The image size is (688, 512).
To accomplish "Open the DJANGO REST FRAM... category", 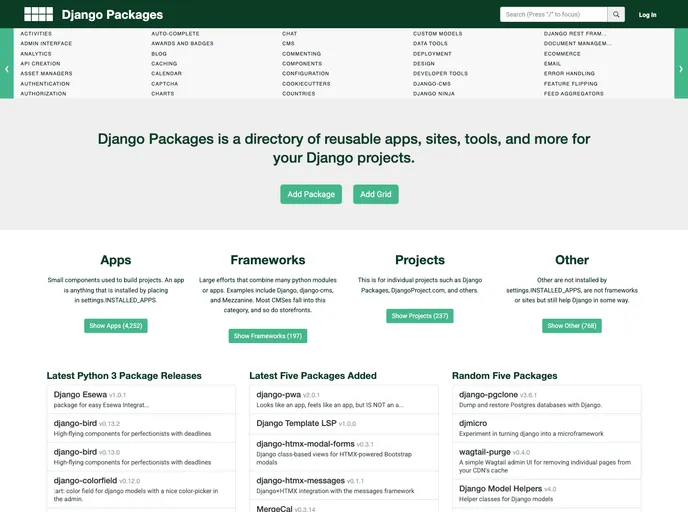I will 575,33.
